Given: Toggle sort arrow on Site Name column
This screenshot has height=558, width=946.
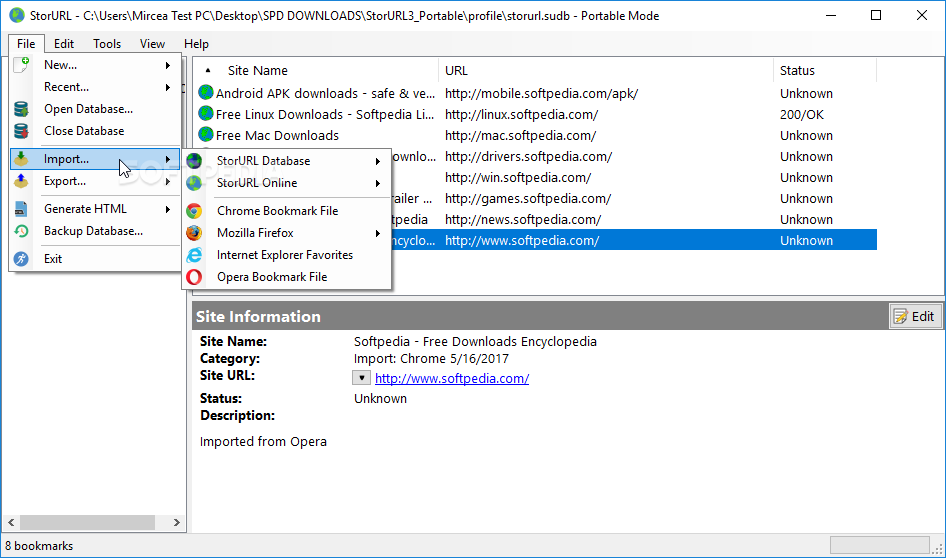Looking at the screenshot, I should pyautogui.click(x=208, y=71).
